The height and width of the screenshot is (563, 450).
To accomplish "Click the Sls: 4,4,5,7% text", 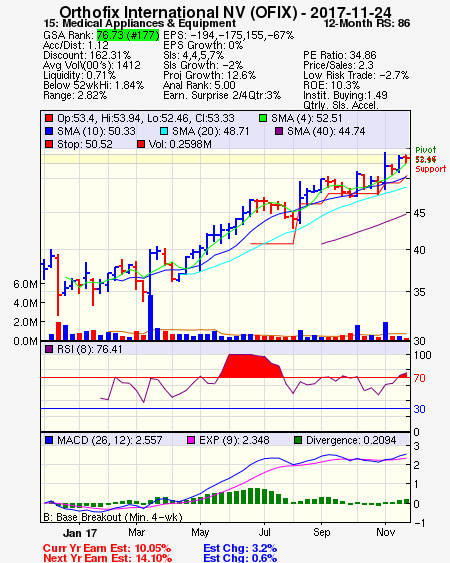I will 194,55.
